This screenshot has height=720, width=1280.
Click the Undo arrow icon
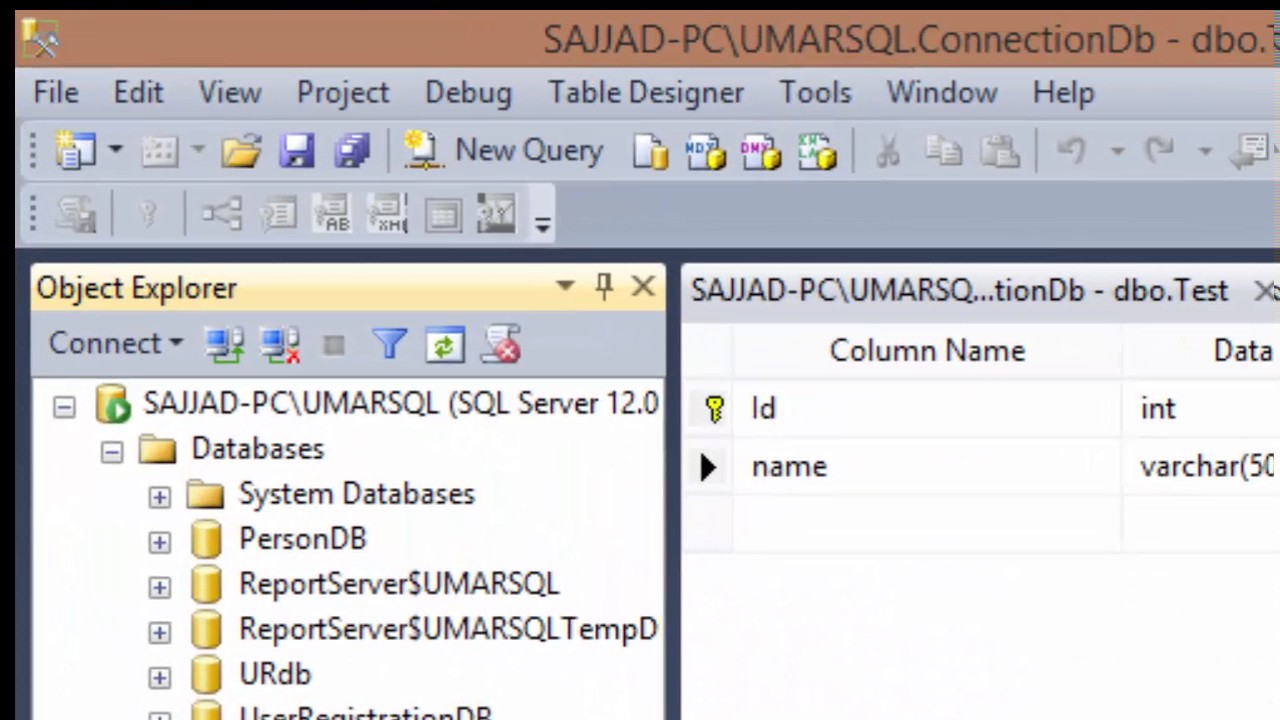pos(1071,151)
